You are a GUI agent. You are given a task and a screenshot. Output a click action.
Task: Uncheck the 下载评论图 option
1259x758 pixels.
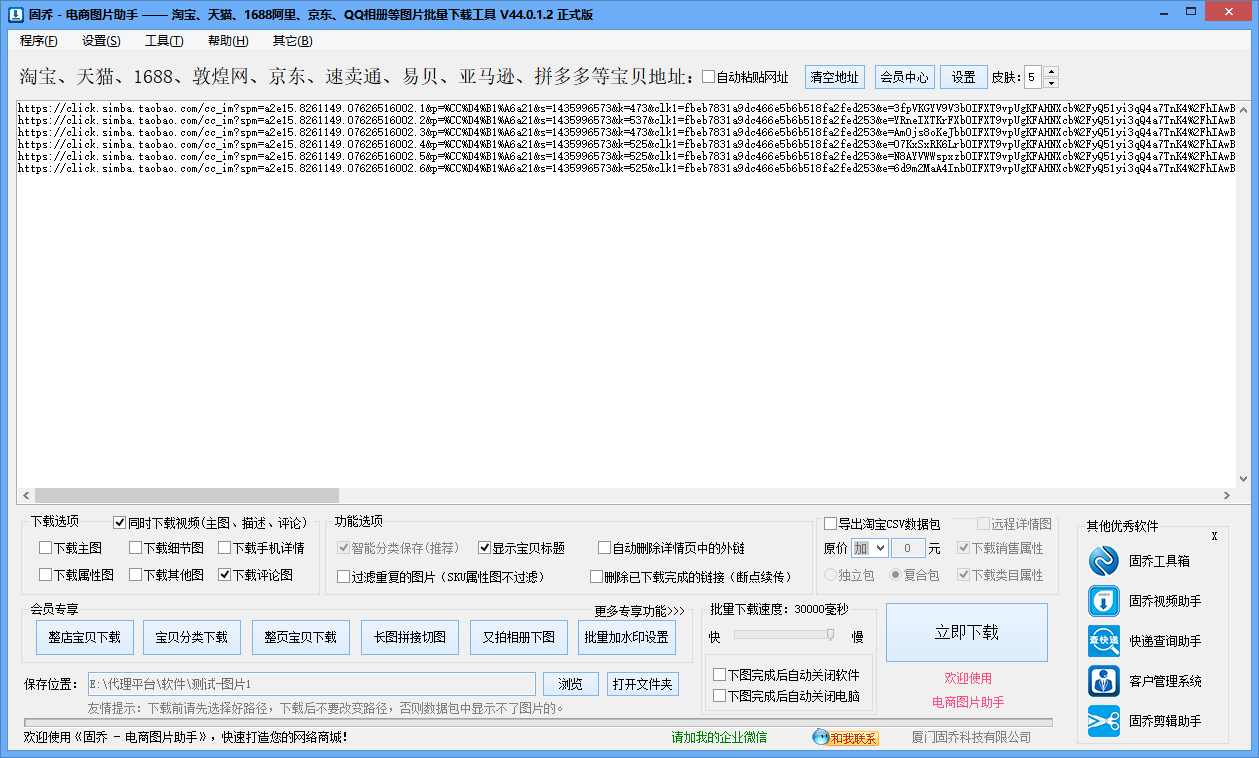225,575
